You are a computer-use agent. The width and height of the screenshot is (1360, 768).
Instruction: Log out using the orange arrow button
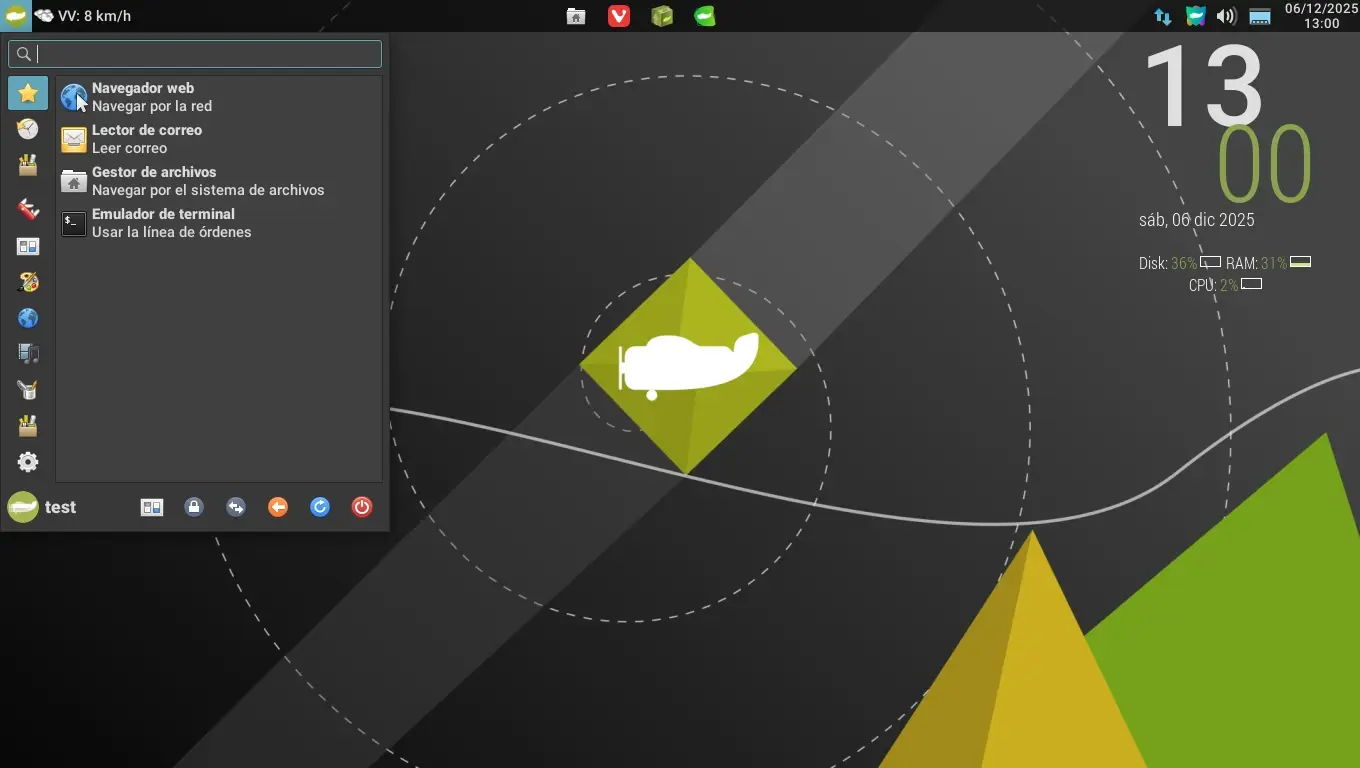[x=278, y=507]
